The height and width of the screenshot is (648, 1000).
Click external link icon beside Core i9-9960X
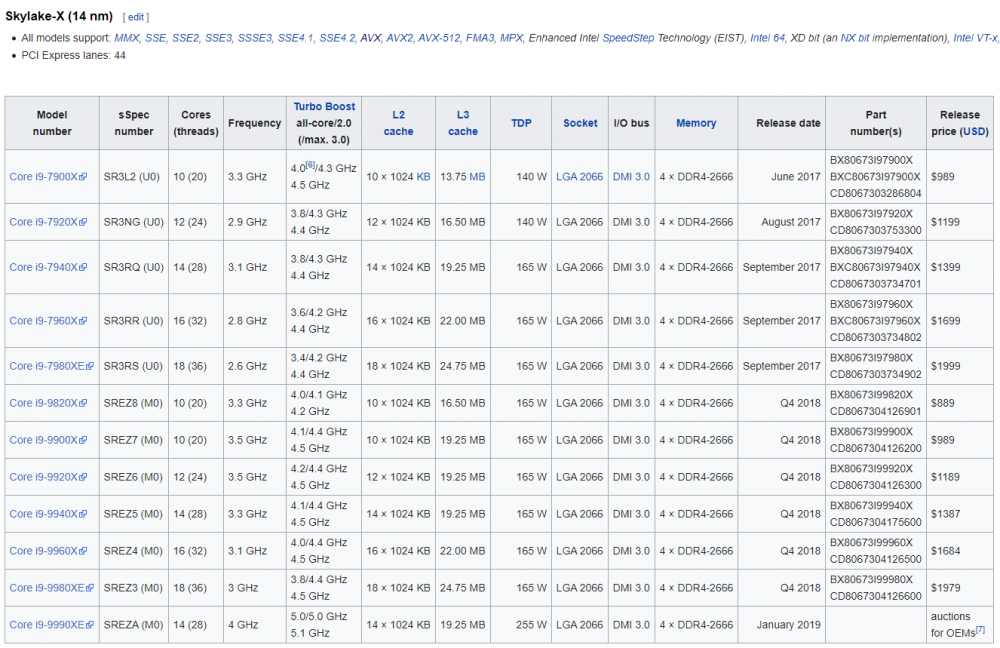[x=83, y=551]
